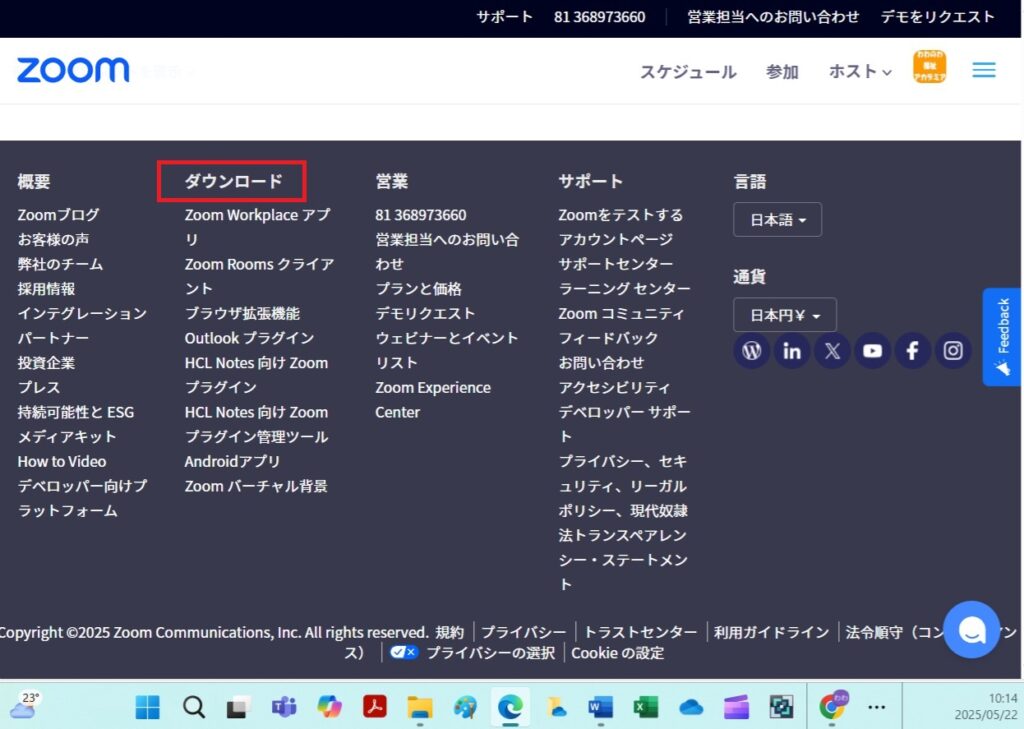The width and height of the screenshot is (1024, 729).
Task: Open the orange profile avatar
Action: point(929,67)
